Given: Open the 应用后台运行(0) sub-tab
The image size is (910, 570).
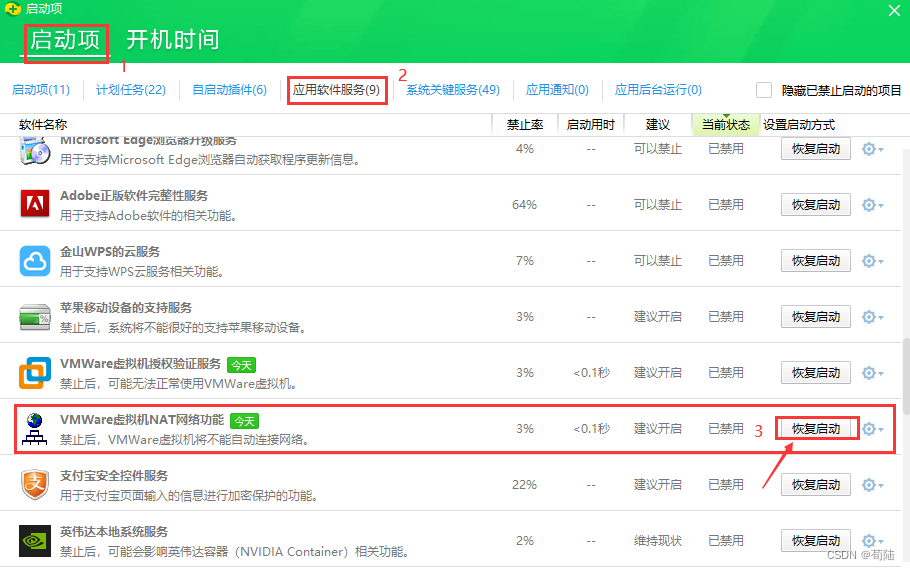Looking at the screenshot, I should [658, 90].
